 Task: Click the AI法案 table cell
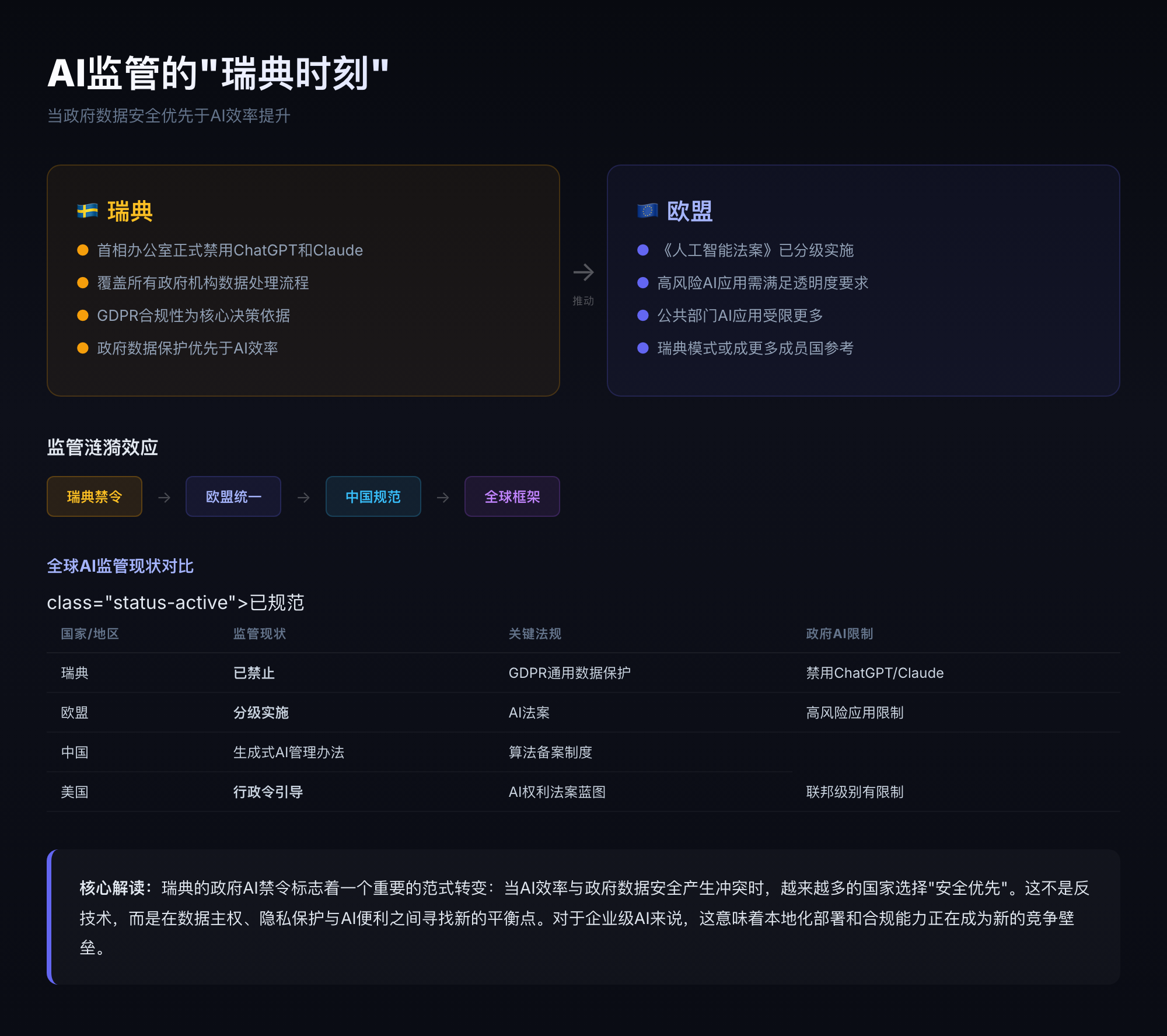pyautogui.click(x=529, y=712)
